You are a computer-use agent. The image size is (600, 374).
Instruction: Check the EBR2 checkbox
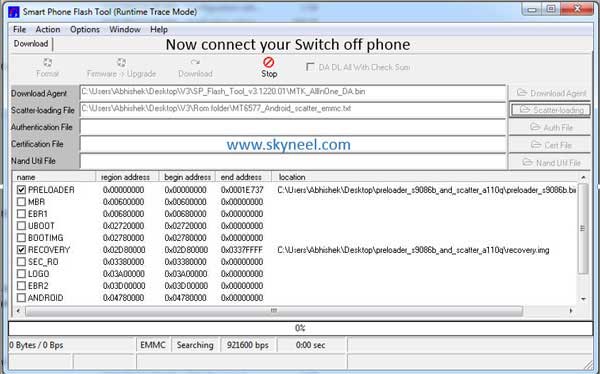tap(21, 286)
